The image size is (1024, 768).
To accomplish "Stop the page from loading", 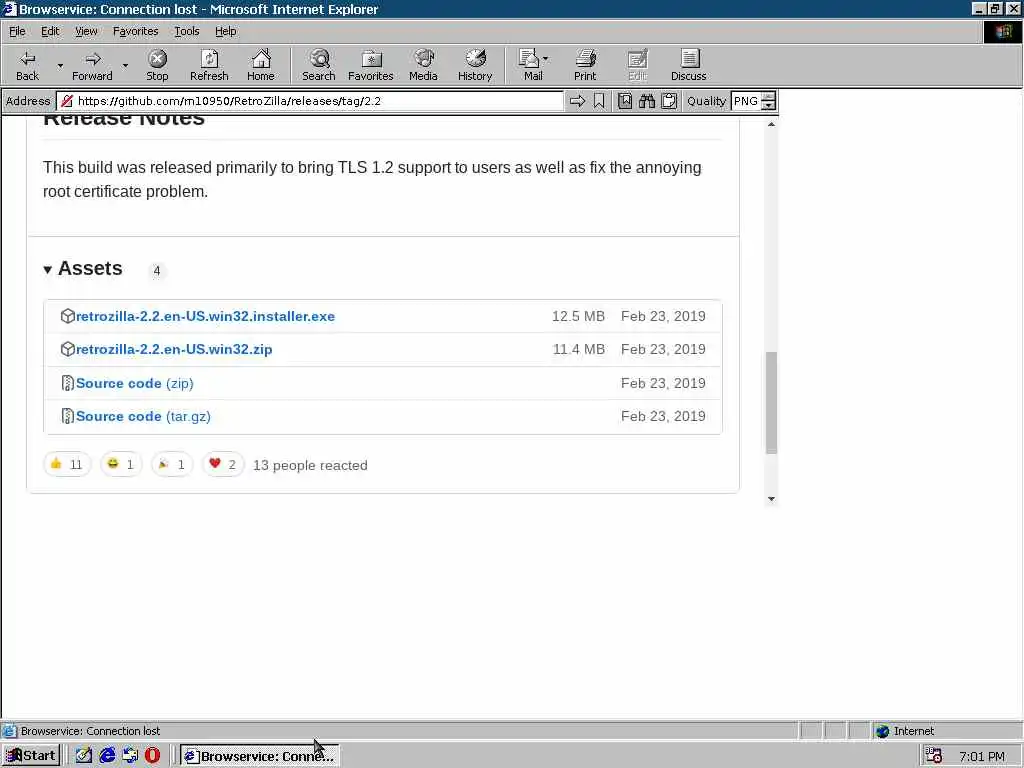I will (x=157, y=65).
